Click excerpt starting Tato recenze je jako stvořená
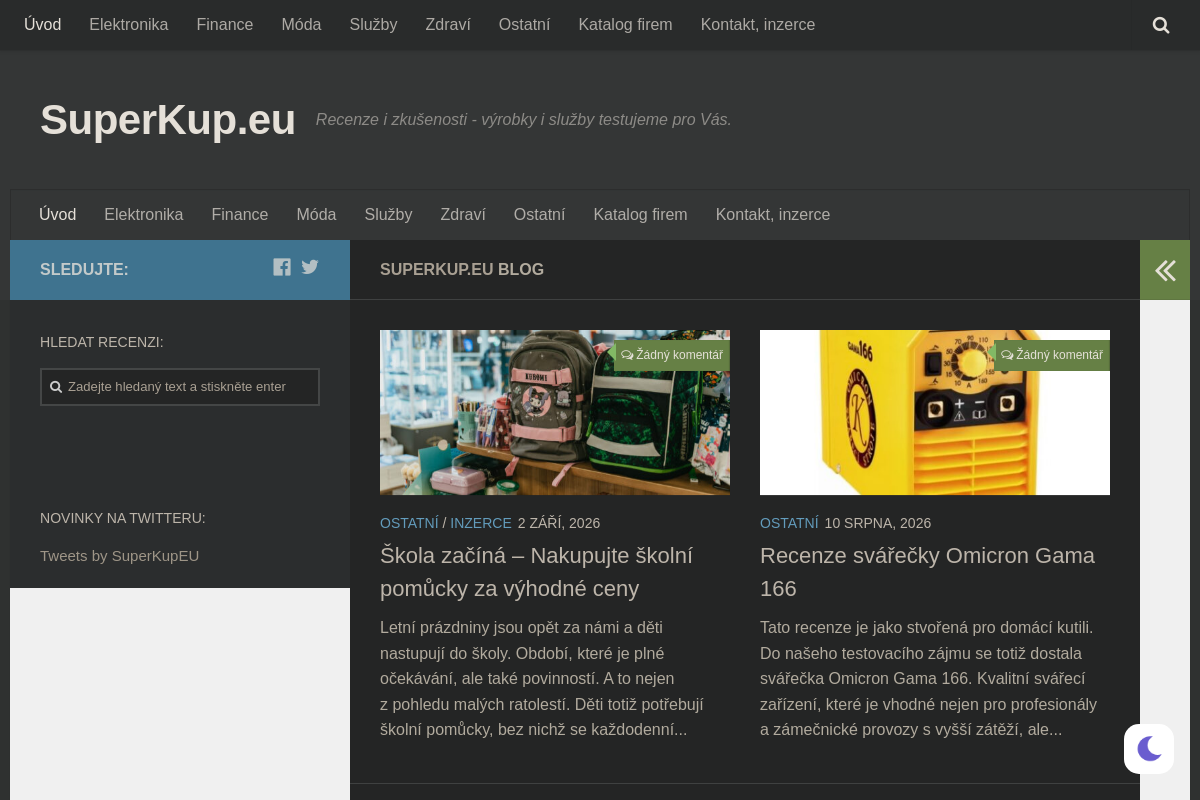Viewport: 1200px width, 800px height. click(929, 679)
